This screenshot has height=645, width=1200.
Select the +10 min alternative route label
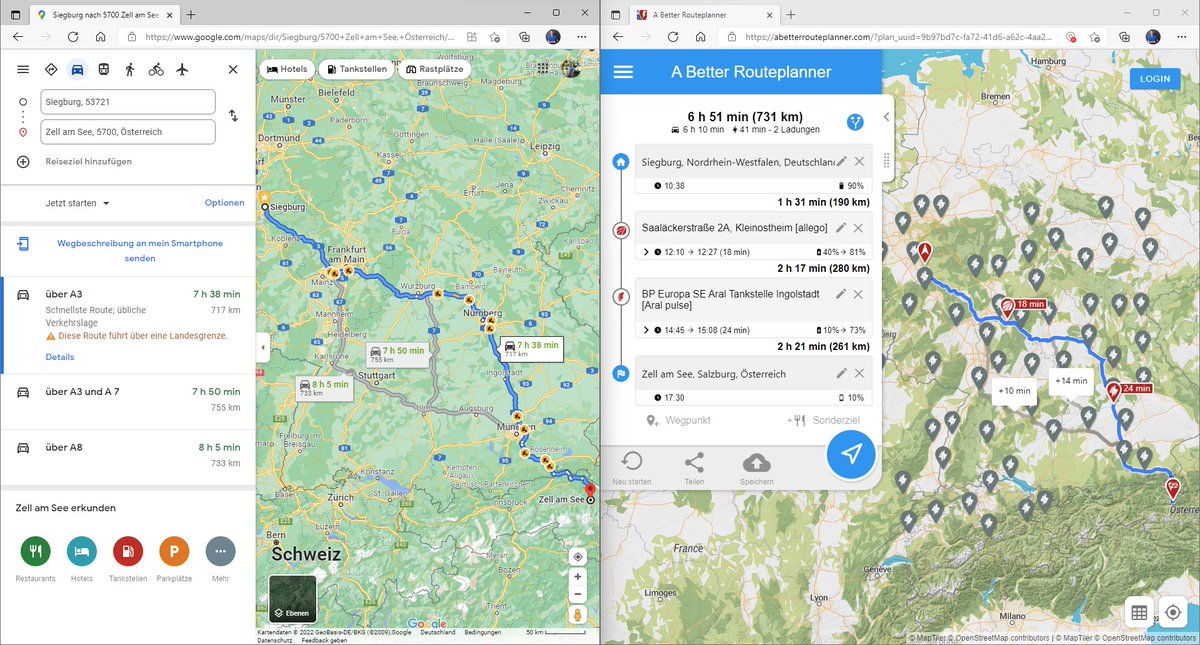[x=1014, y=391]
